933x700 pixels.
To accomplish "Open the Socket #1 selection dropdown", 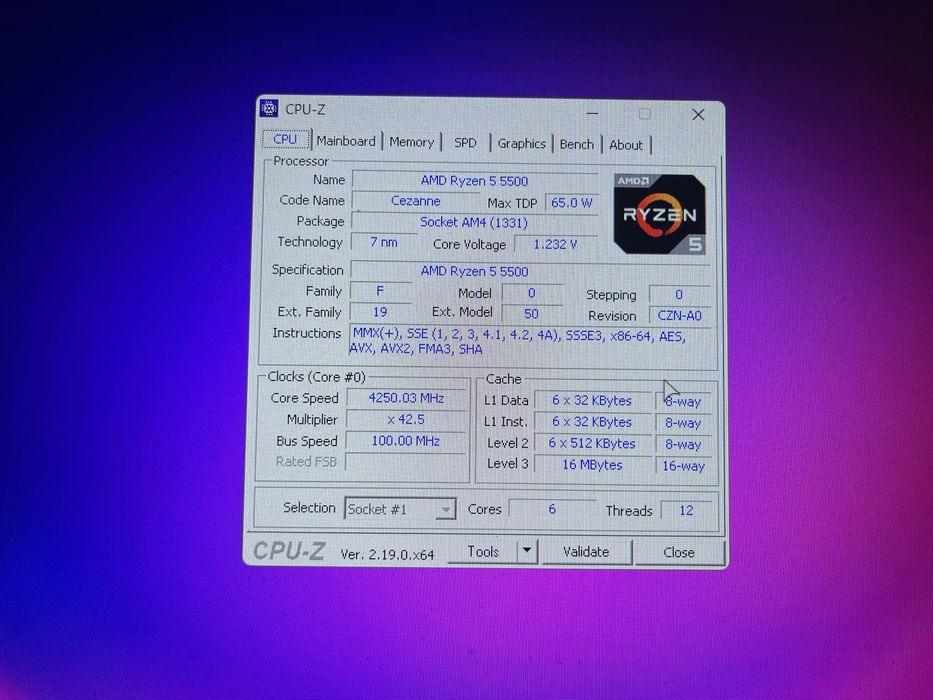I will (400, 509).
